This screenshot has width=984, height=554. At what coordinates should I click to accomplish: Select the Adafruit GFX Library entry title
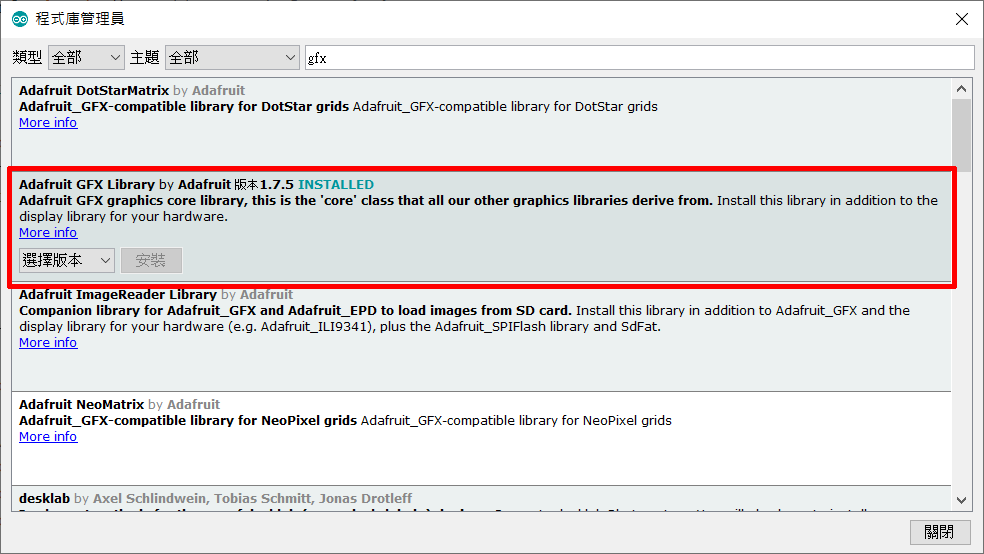[87, 184]
